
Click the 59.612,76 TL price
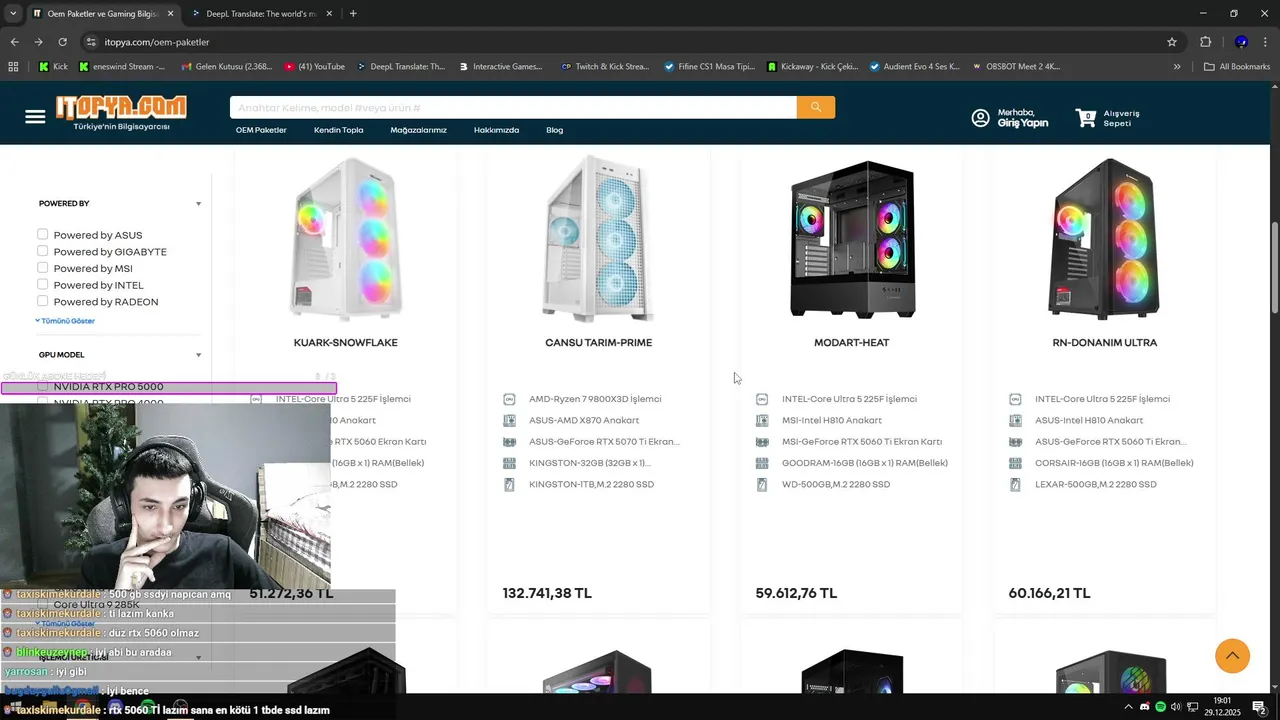(796, 593)
